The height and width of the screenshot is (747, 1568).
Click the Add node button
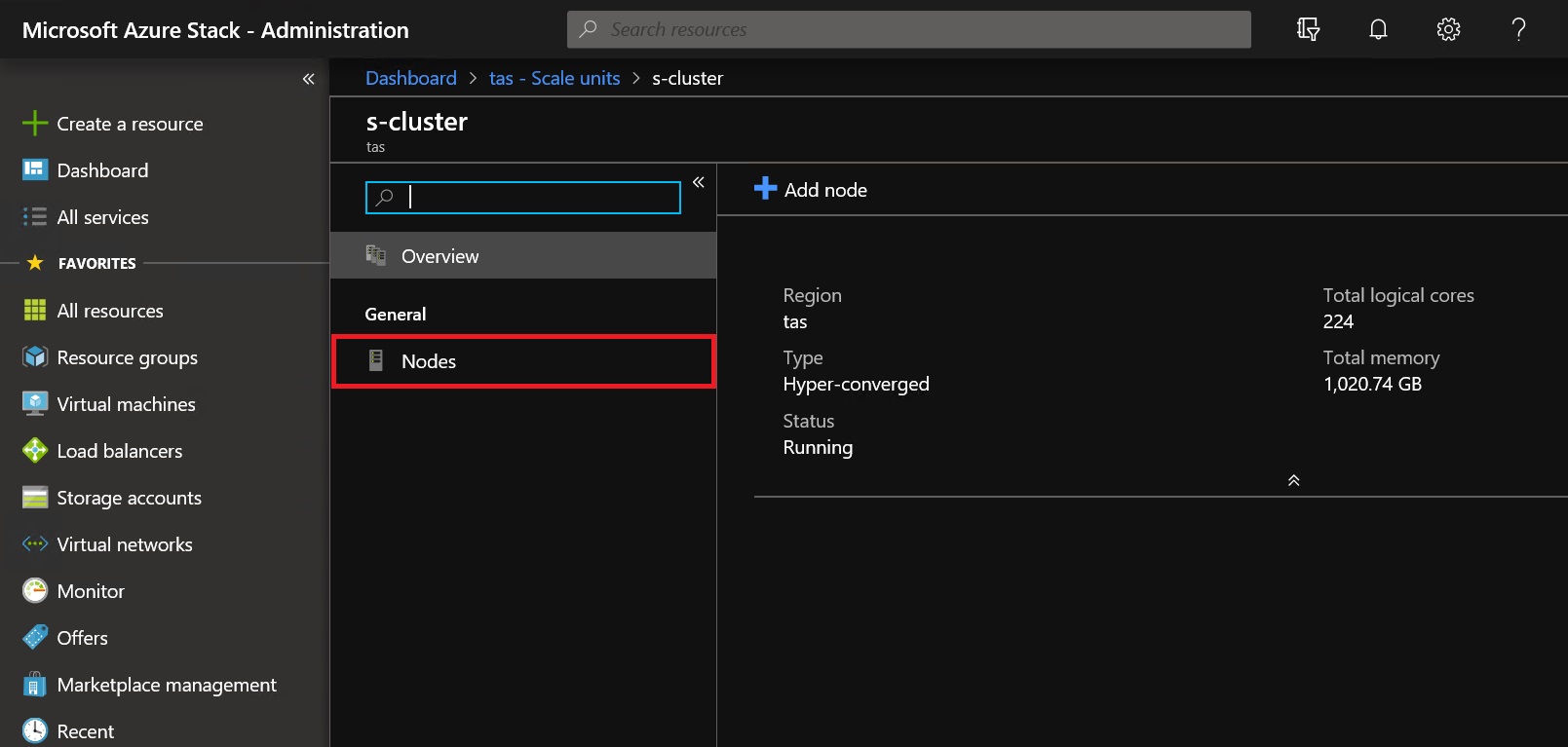click(x=811, y=189)
